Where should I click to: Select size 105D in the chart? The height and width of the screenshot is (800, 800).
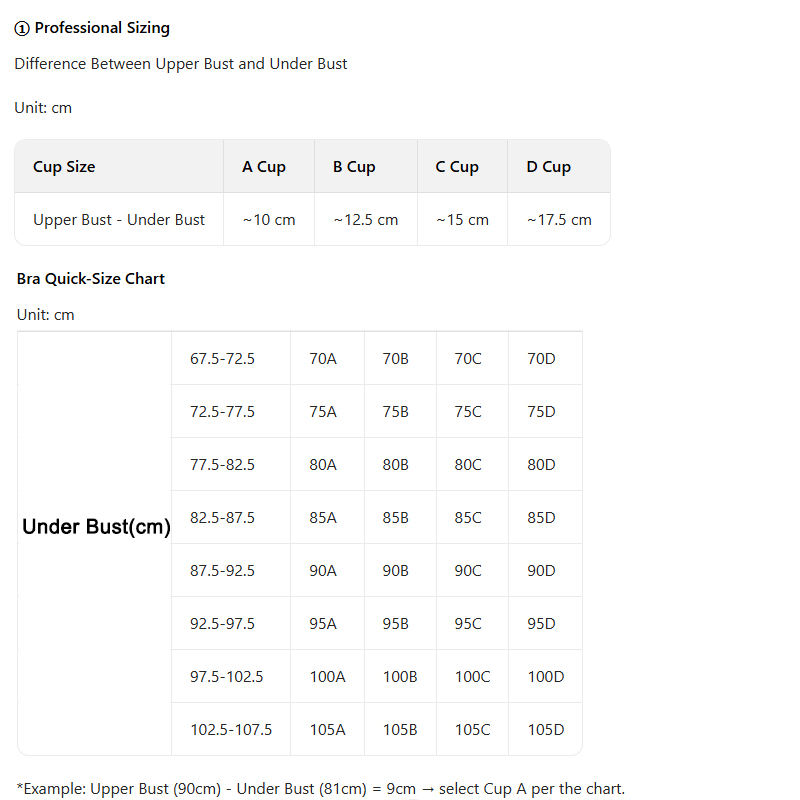click(546, 729)
